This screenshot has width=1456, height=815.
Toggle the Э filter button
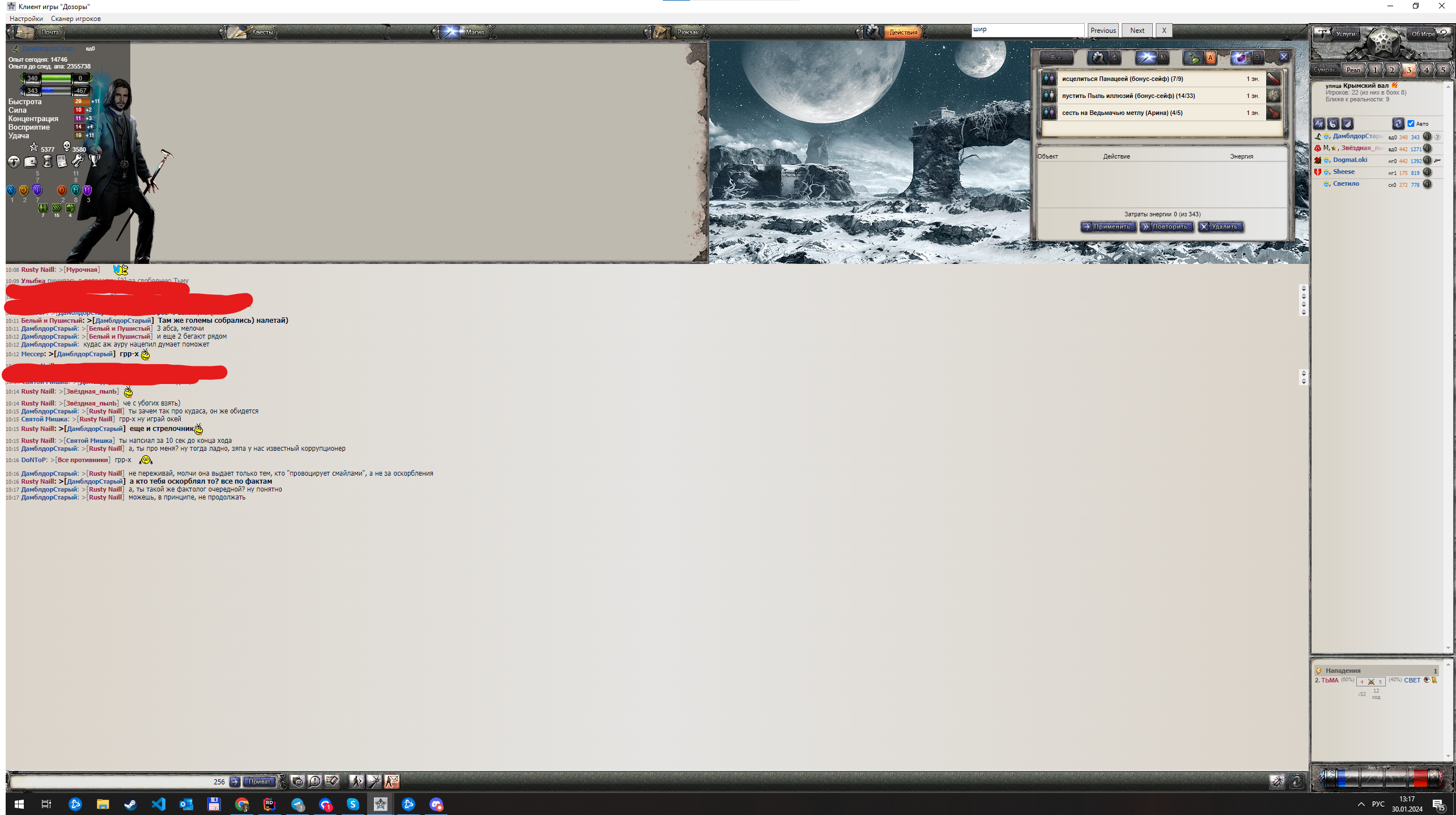coord(1257,58)
